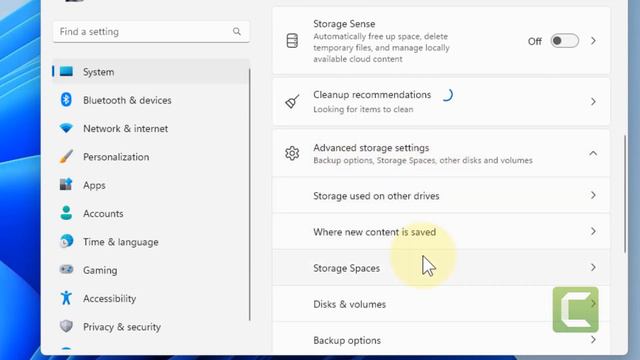This screenshot has height=360, width=640.
Task: Click the Bluetooth icon in sidebar
Action: [66, 100]
